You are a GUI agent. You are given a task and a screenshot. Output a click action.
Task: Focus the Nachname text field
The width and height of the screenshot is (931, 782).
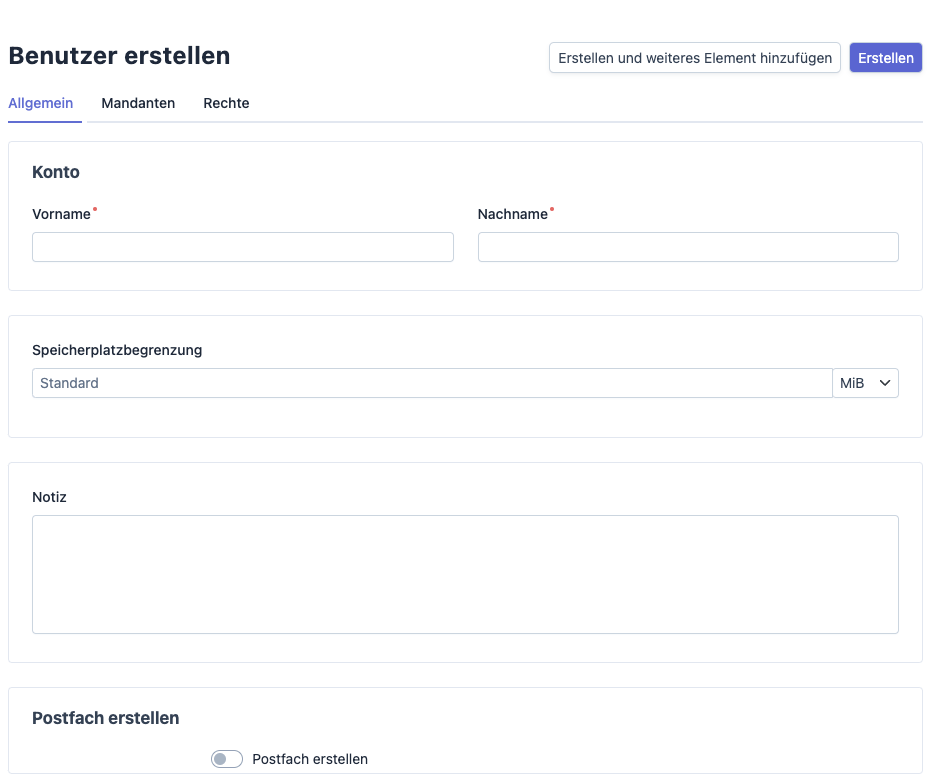(x=688, y=247)
